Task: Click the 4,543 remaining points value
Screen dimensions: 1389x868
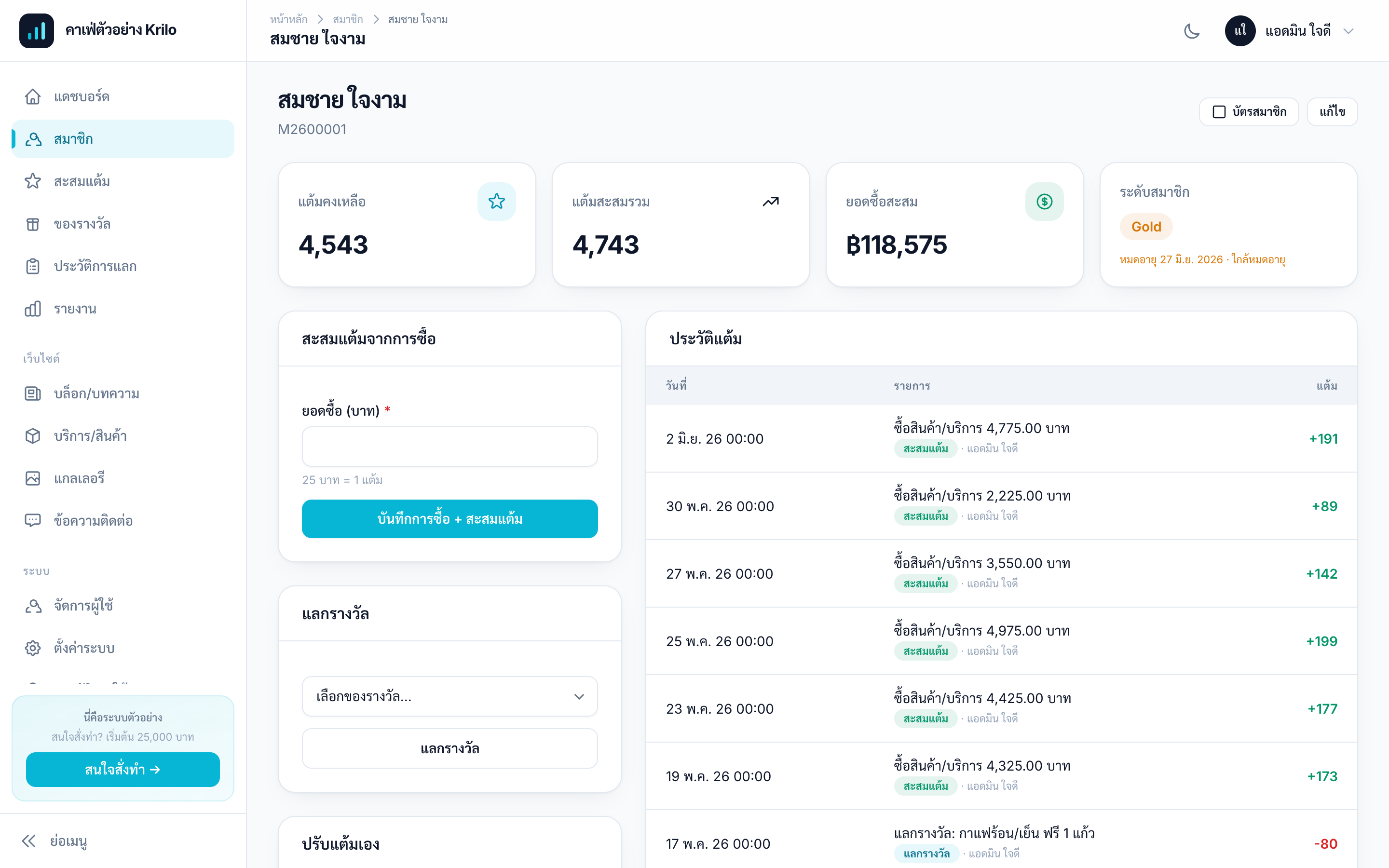Action: coord(333,245)
